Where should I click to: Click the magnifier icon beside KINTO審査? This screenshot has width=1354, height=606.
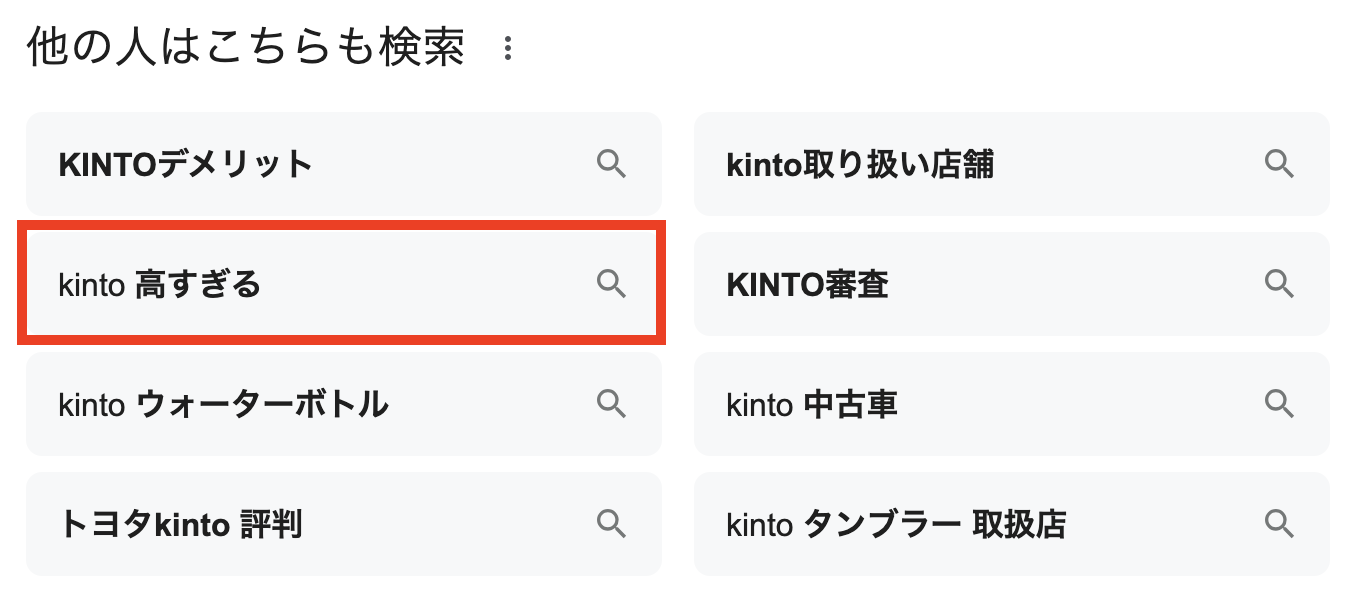pyautogui.click(x=1279, y=284)
